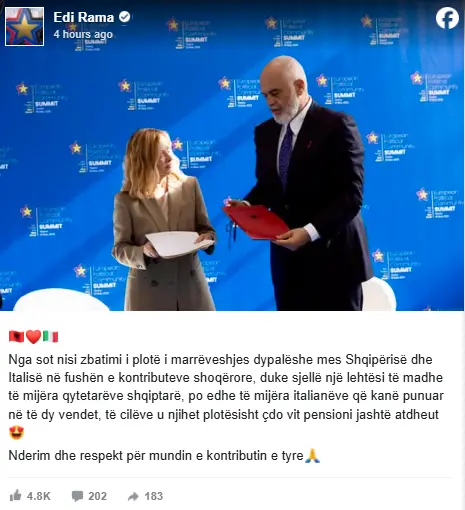The height and width of the screenshot is (510, 465).
Task: View the 4.8K likes count
Action: [x=39, y=496]
